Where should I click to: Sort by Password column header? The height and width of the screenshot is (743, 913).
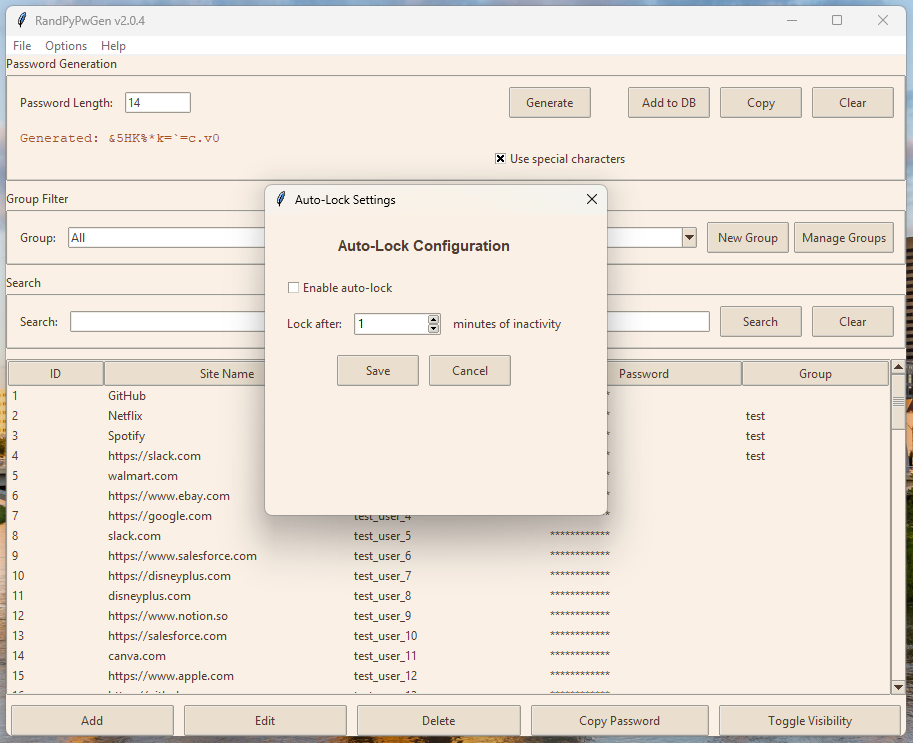tap(643, 374)
